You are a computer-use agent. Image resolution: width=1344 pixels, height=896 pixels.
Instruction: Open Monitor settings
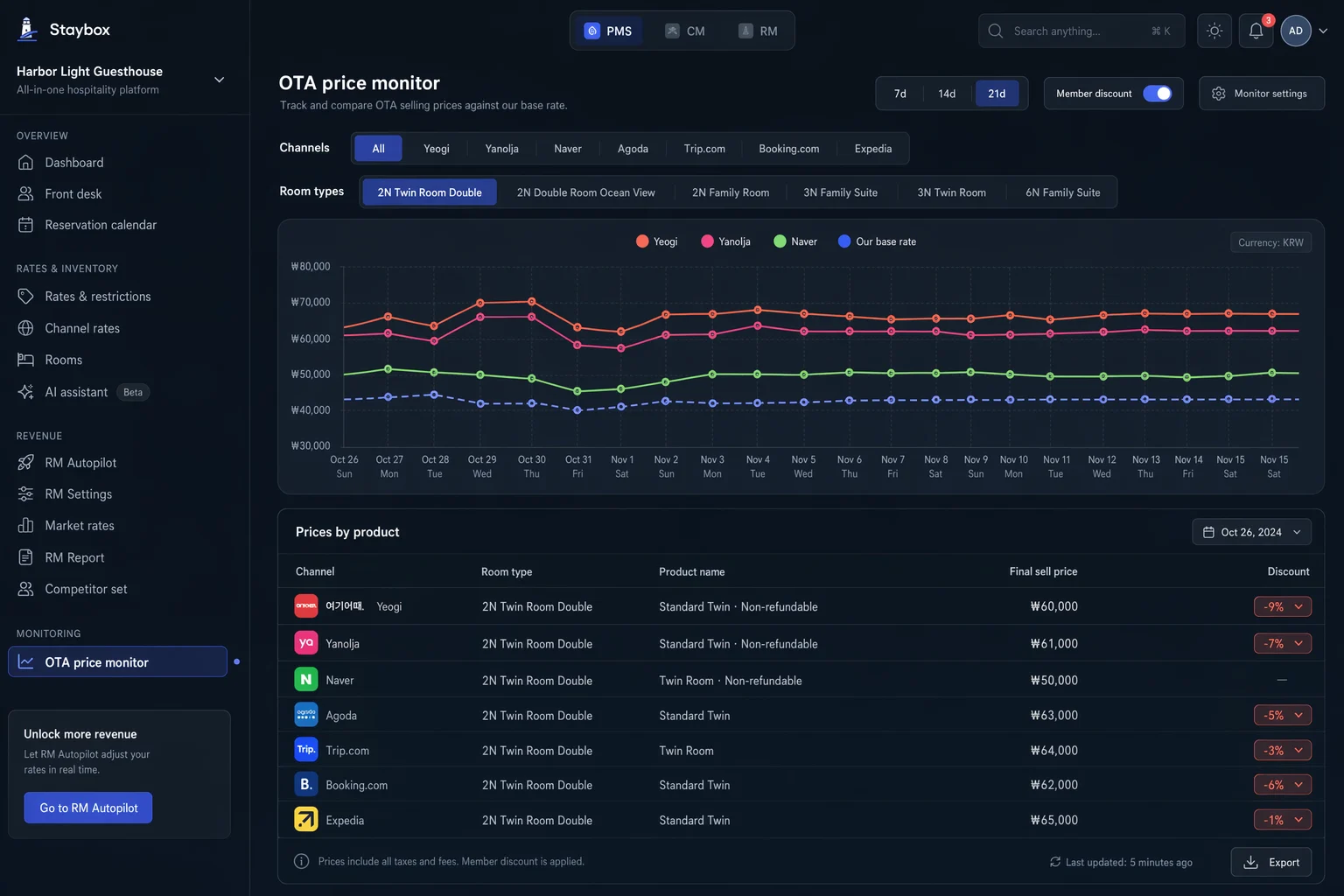pos(1261,94)
